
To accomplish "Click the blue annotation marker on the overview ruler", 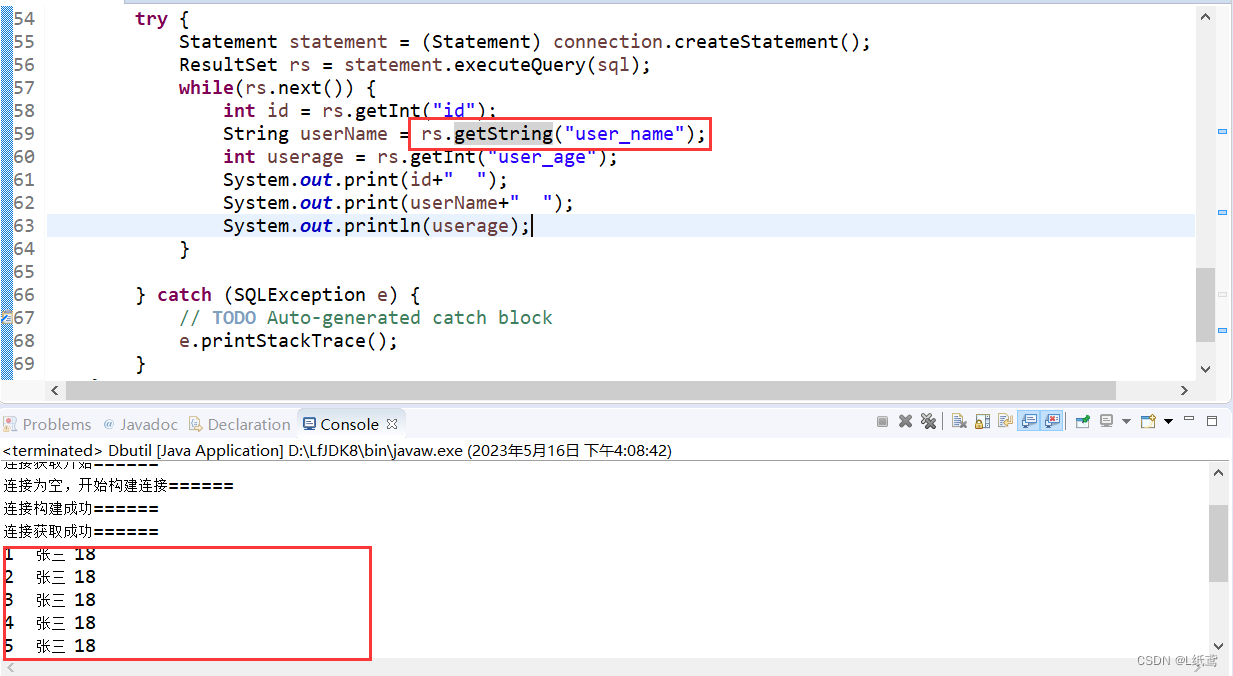I will click(x=1221, y=131).
